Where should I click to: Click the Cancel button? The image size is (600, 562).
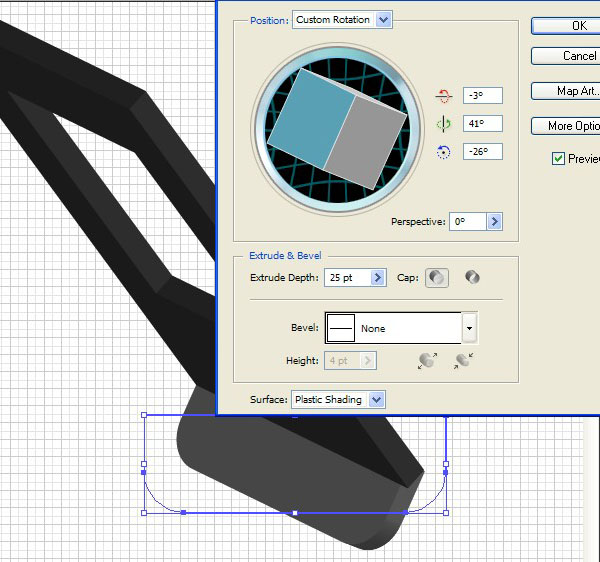click(566, 56)
